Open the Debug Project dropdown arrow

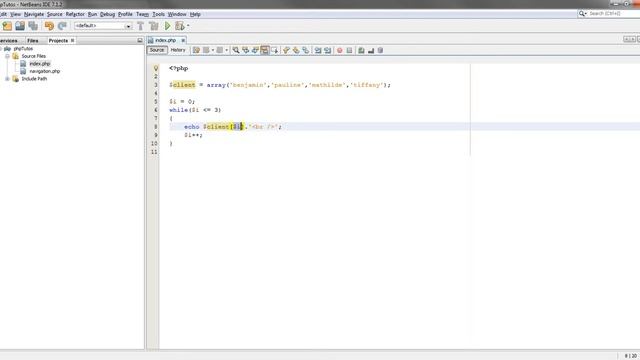pyautogui.click(x=188, y=26)
